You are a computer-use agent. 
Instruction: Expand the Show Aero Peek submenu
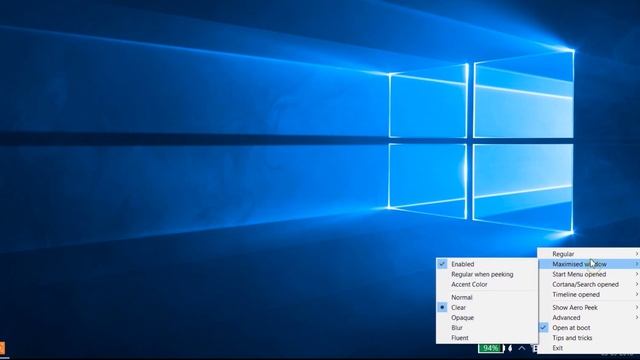(x=589, y=307)
